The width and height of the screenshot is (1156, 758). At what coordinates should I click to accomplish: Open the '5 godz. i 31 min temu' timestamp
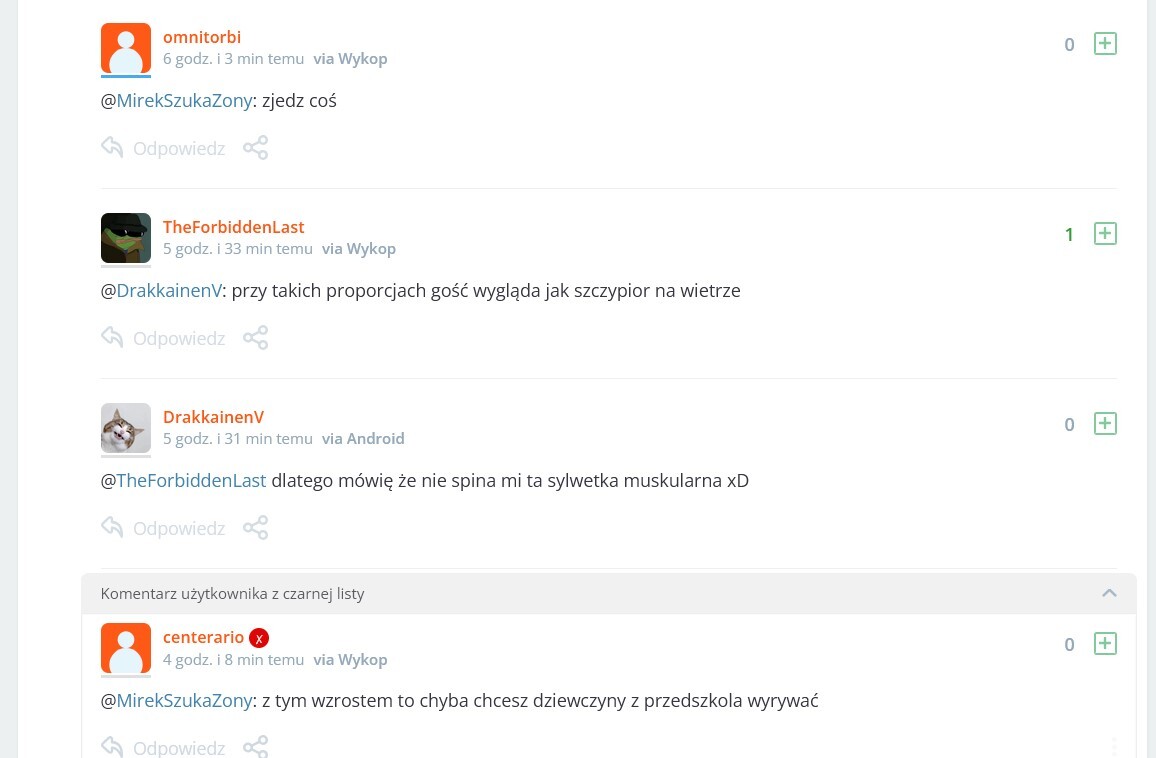pos(238,438)
